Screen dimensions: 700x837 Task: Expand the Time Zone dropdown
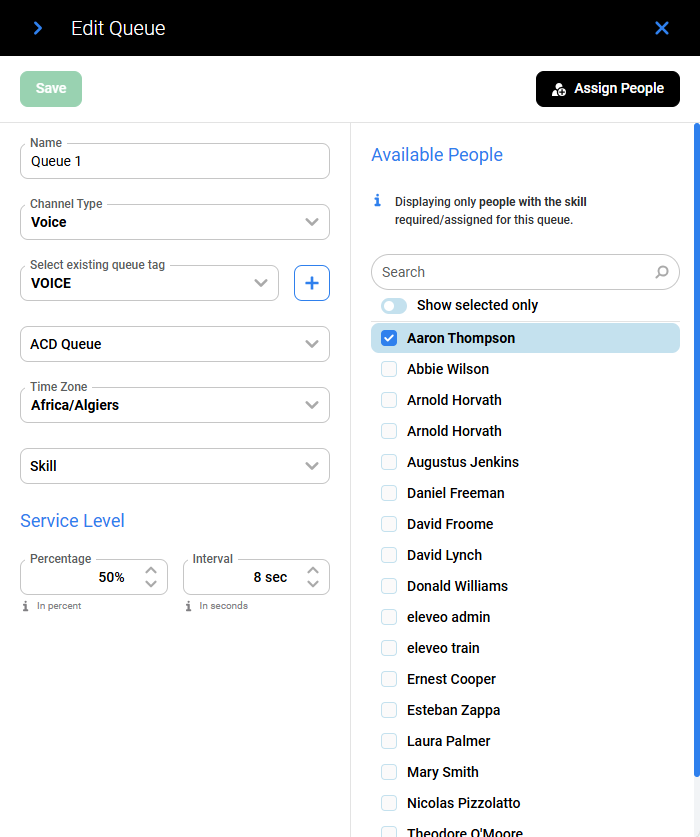tap(312, 405)
